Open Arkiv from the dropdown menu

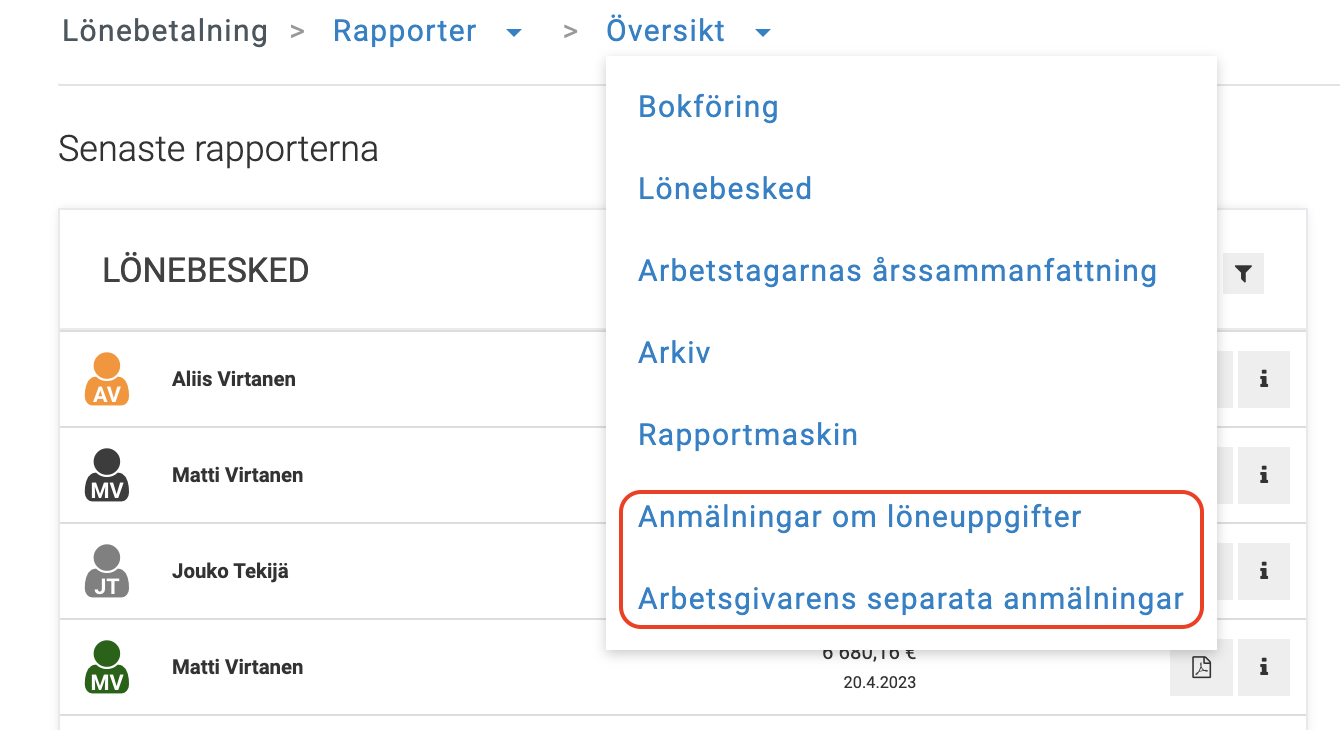[673, 352]
